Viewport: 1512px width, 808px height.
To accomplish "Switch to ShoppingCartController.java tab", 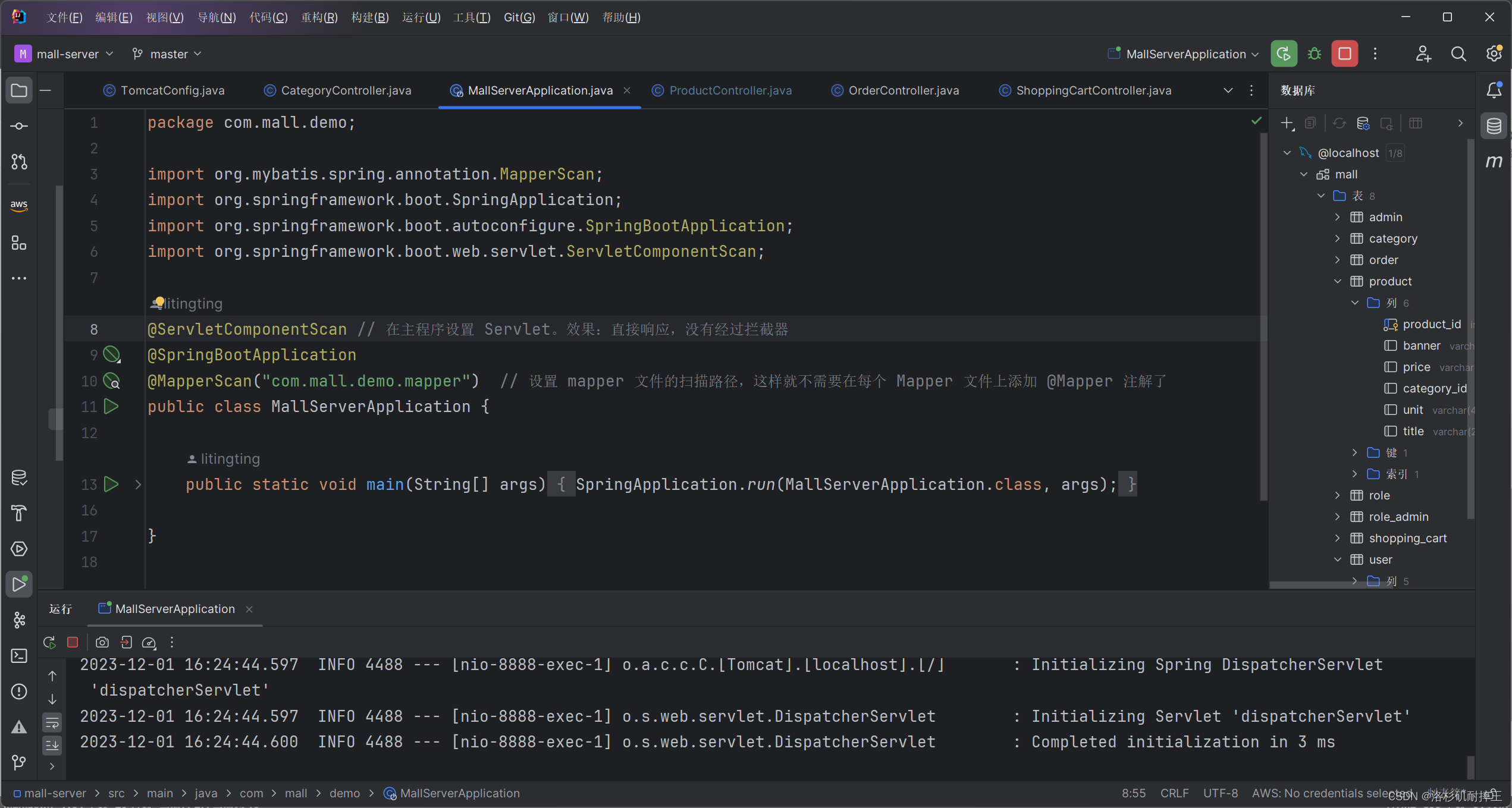I will 1086,90.
